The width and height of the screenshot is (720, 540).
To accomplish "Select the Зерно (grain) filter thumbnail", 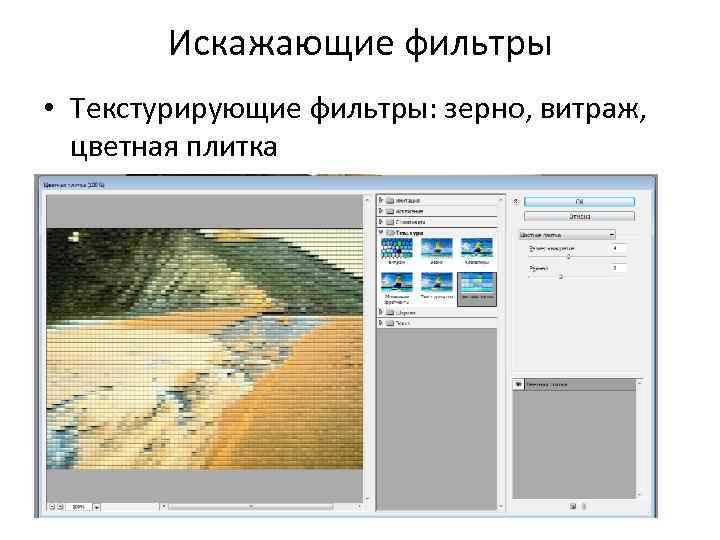I will click(x=437, y=248).
